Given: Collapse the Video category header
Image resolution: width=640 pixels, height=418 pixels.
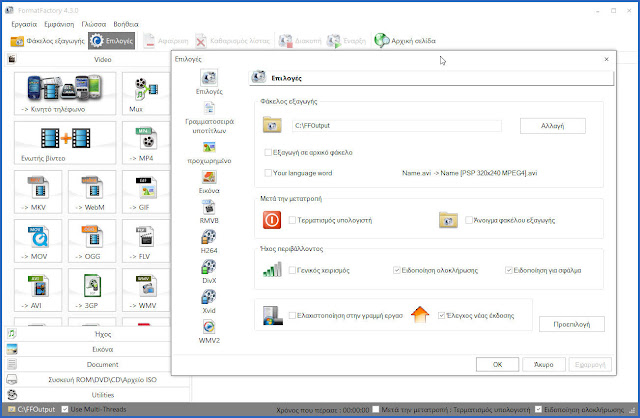Looking at the screenshot, I should (x=88, y=59).
